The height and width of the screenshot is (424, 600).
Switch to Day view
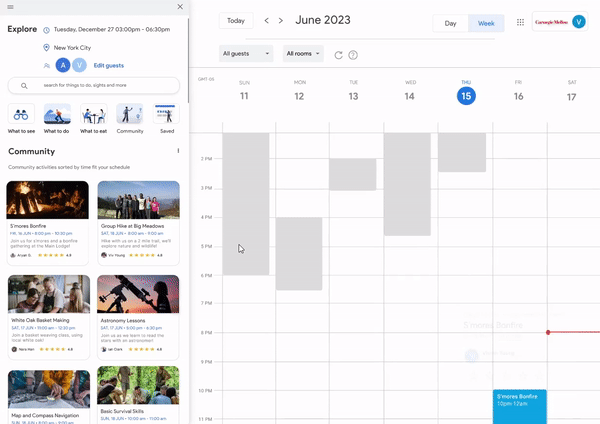450,23
